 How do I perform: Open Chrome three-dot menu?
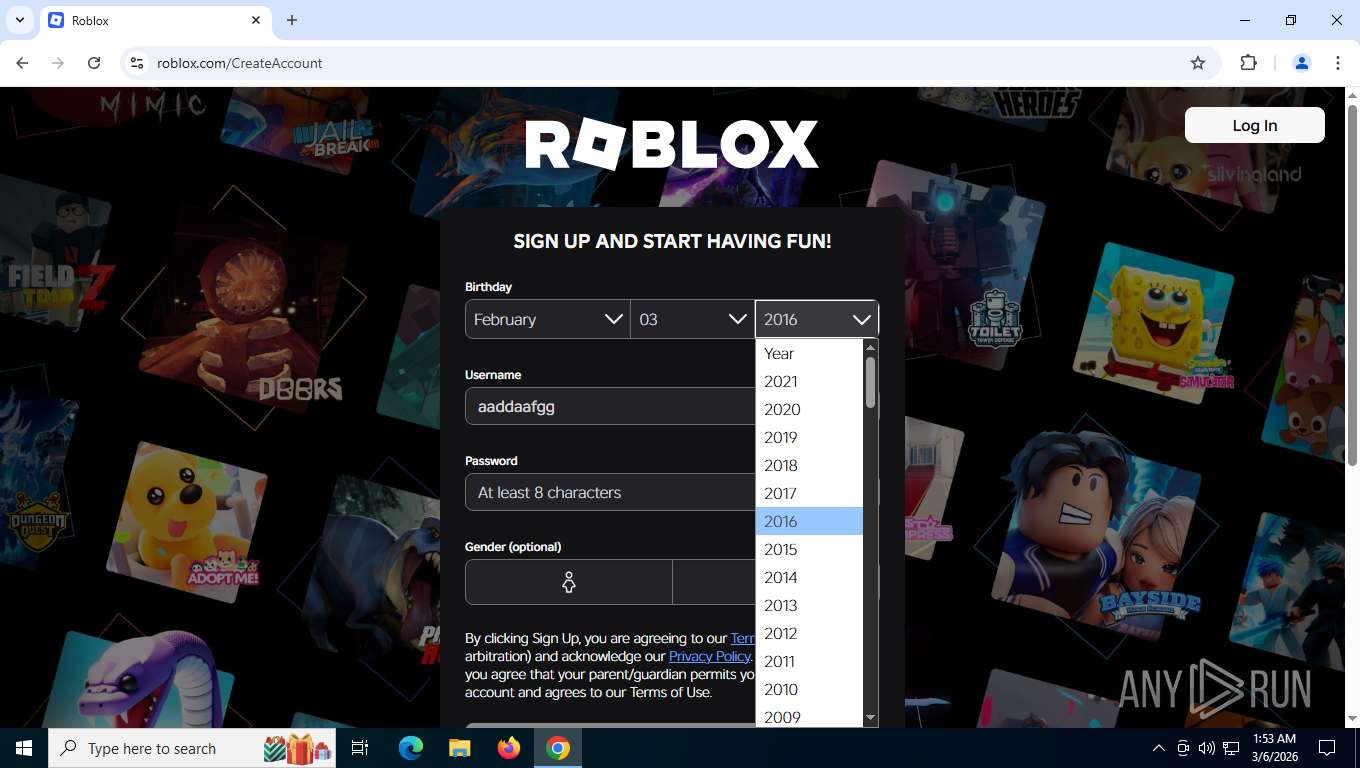click(1338, 63)
